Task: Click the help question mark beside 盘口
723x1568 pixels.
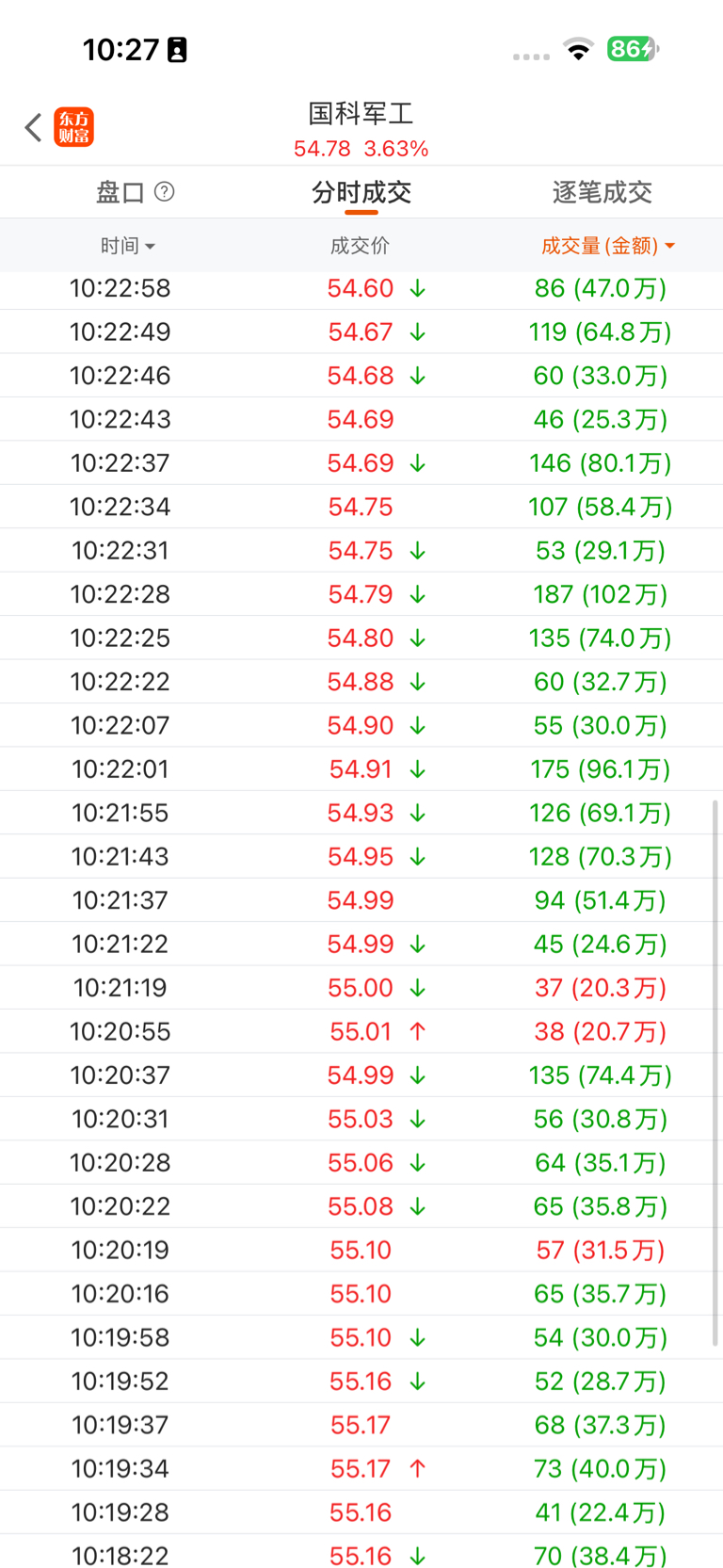Action: click(x=164, y=192)
